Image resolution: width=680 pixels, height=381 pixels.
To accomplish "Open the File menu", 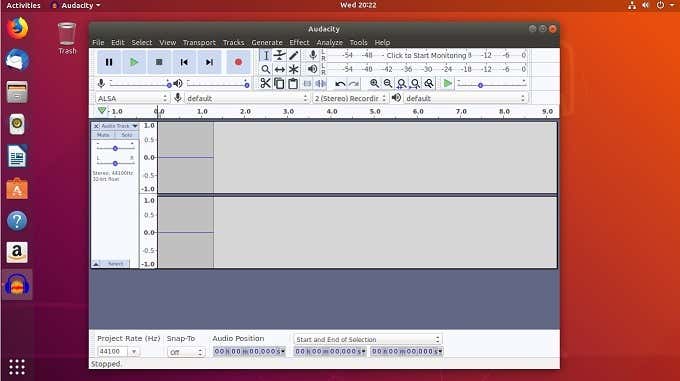I will pos(98,42).
